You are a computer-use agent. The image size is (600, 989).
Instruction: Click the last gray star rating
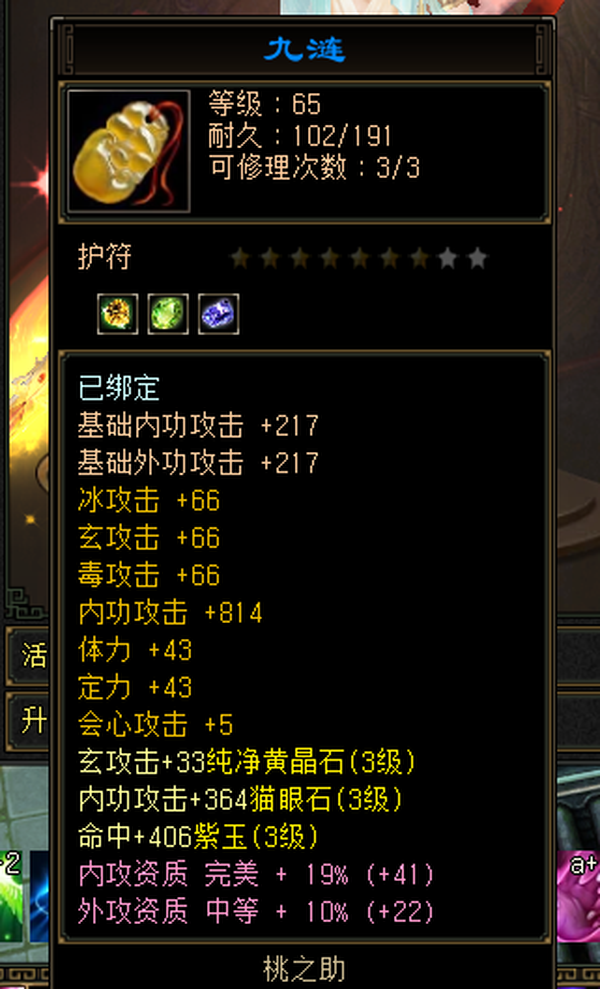point(478,257)
